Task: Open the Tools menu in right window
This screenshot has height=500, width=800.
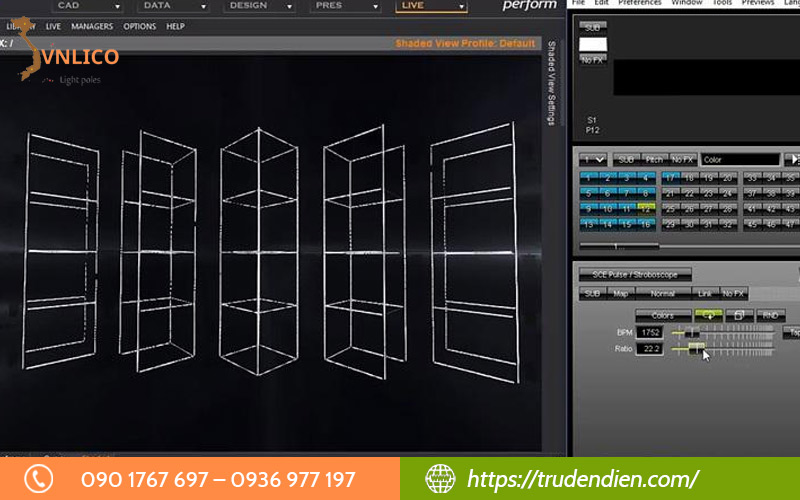Action: click(722, 3)
